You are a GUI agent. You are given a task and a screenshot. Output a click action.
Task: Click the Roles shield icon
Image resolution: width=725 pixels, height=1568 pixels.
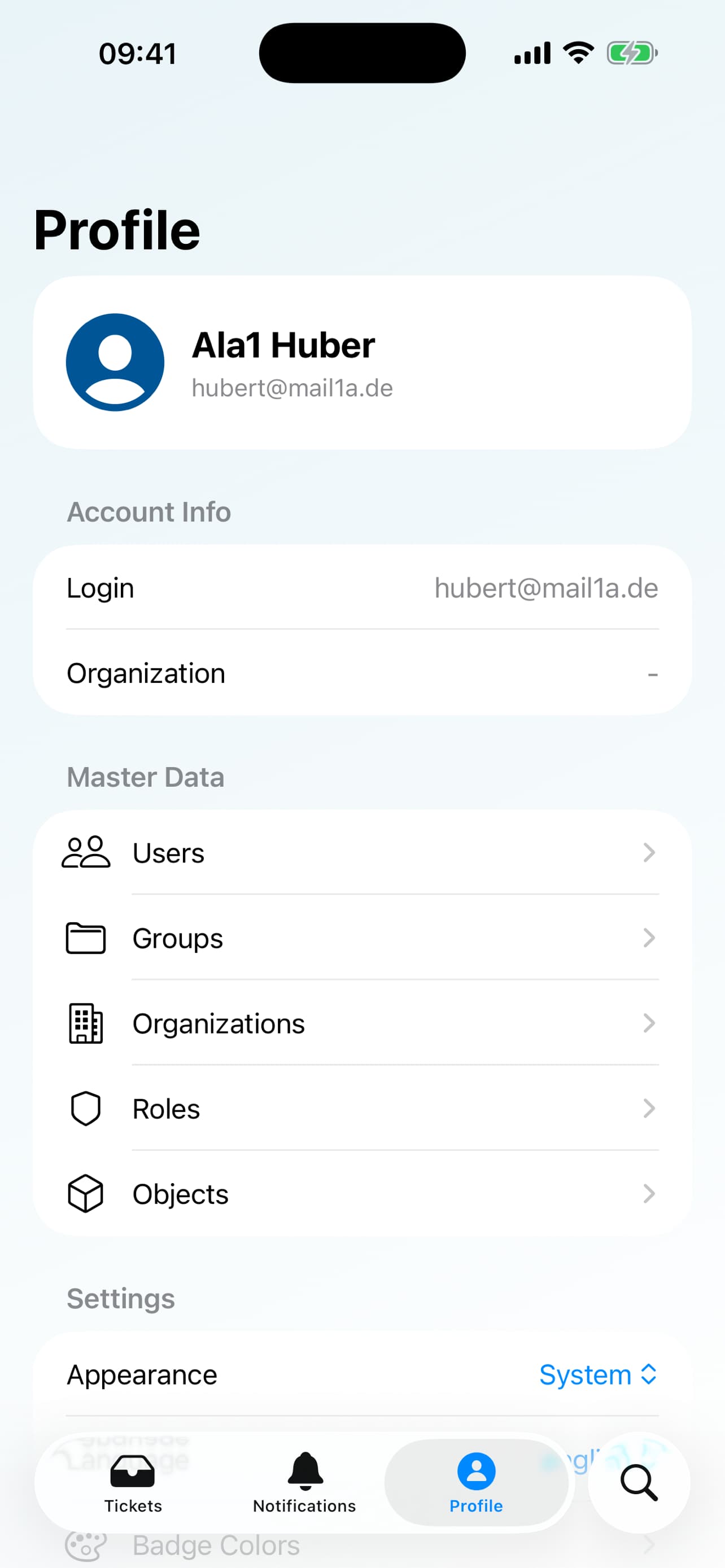coord(86,1109)
